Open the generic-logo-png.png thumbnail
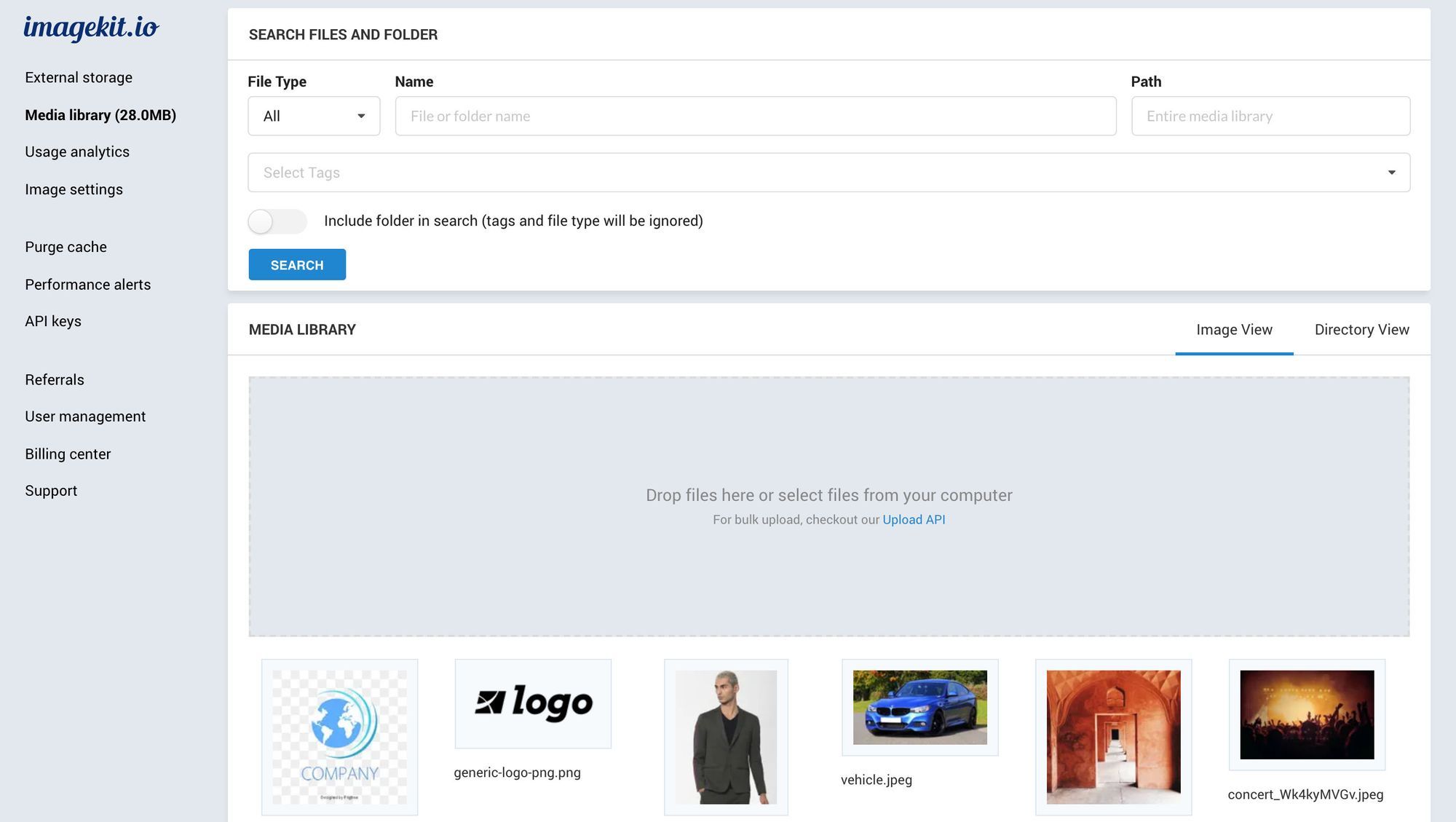Screen dimensions: 1456x822 (533, 703)
